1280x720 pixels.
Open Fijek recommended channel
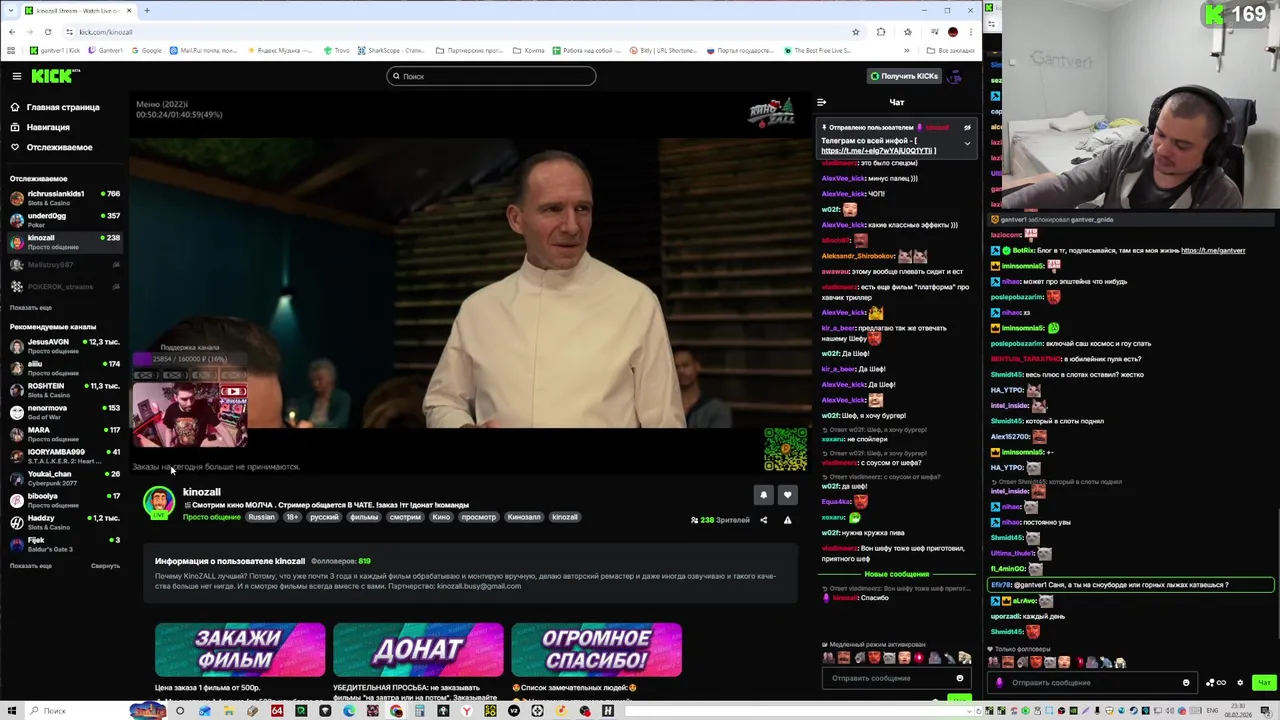click(x=64, y=544)
